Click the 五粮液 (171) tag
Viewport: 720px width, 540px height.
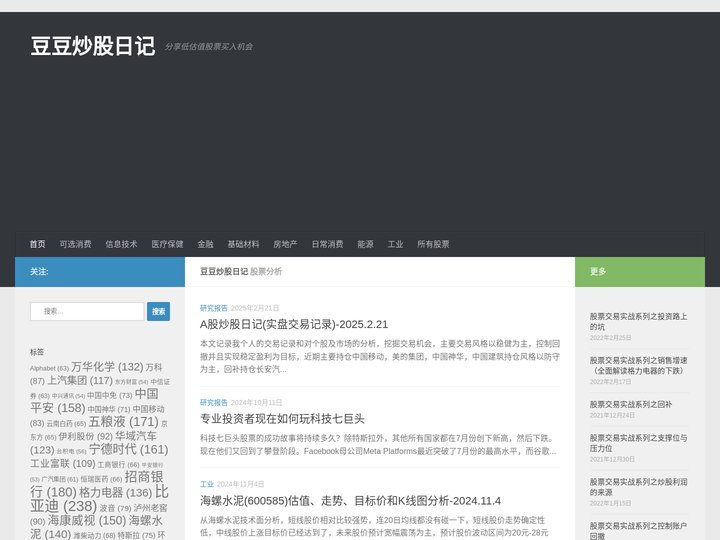click(124, 422)
